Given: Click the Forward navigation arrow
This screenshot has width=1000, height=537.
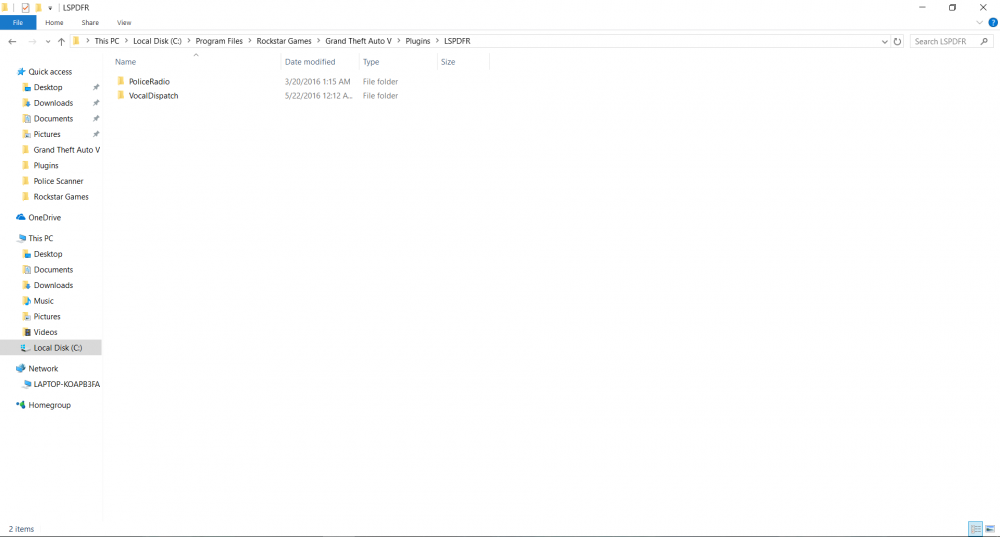Looking at the screenshot, I should (32, 41).
